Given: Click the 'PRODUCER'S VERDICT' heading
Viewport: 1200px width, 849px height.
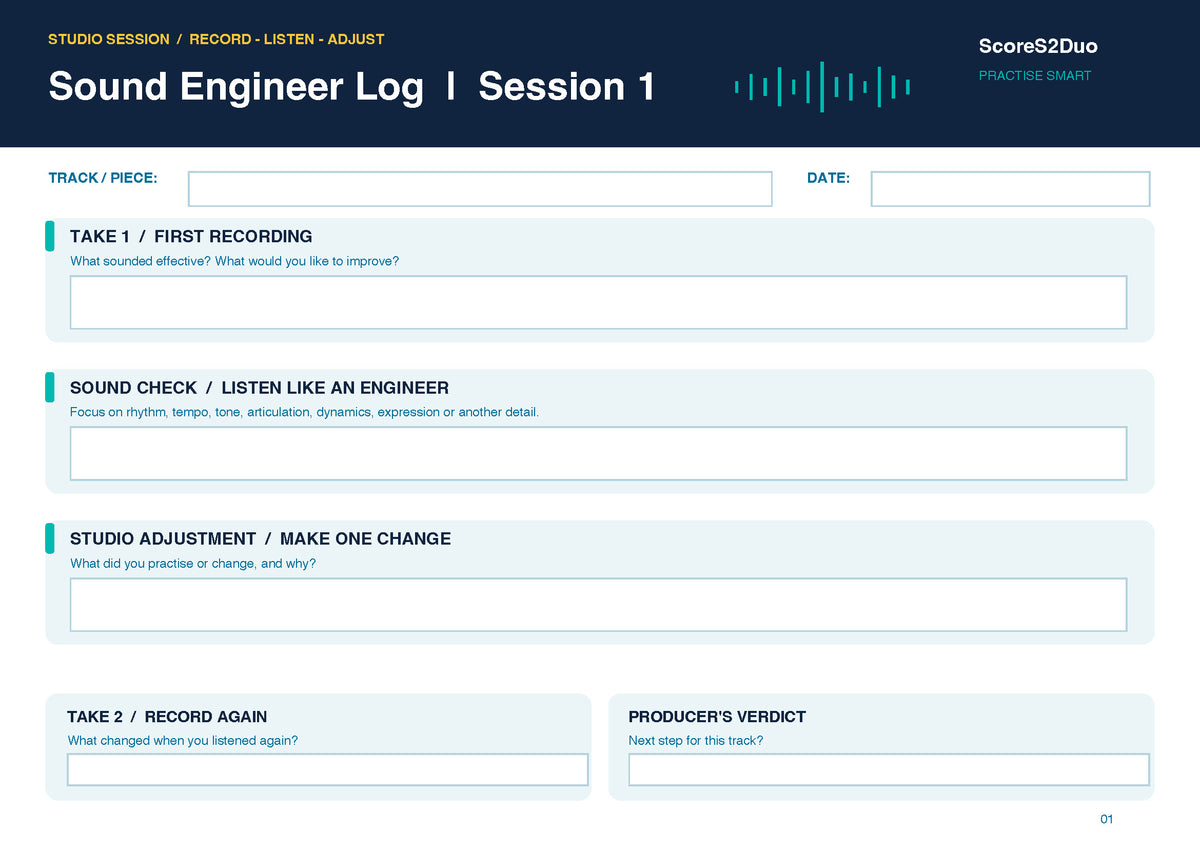Looking at the screenshot, I should tap(717, 717).
